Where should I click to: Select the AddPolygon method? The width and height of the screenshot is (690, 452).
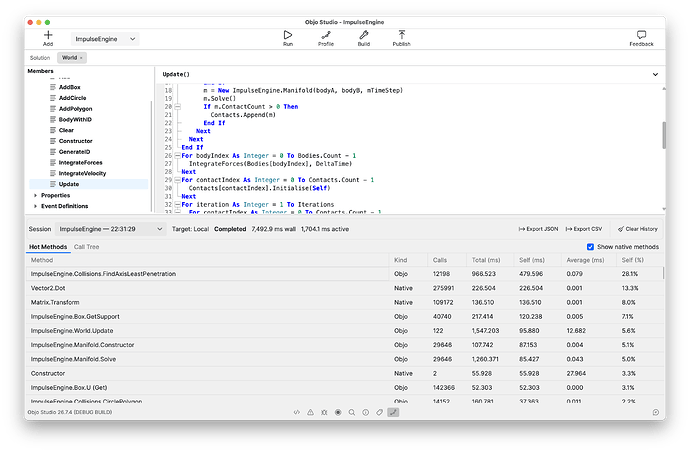tap(88, 109)
